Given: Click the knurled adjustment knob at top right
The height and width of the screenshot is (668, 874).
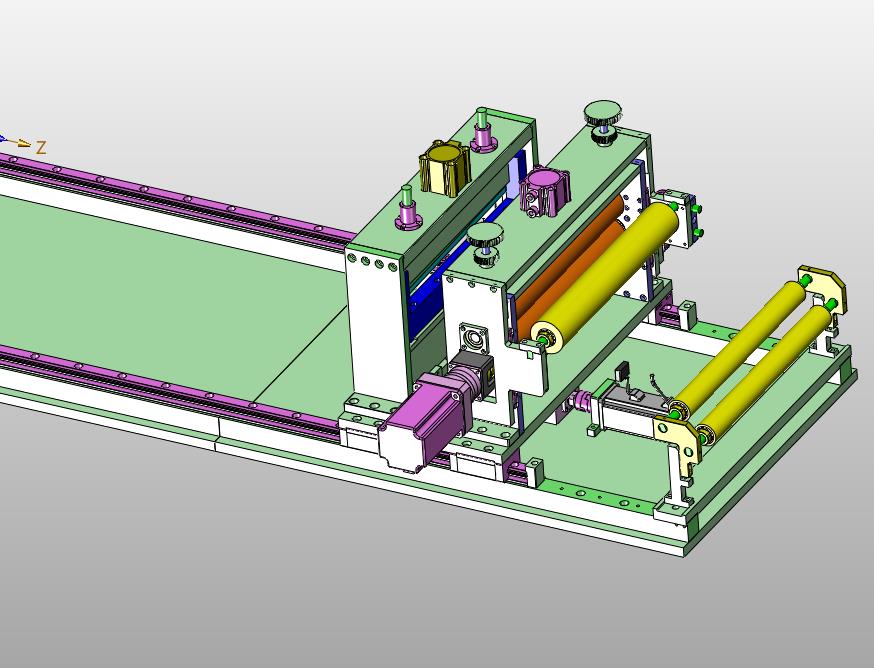Looking at the screenshot, I should click(x=603, y=122).
